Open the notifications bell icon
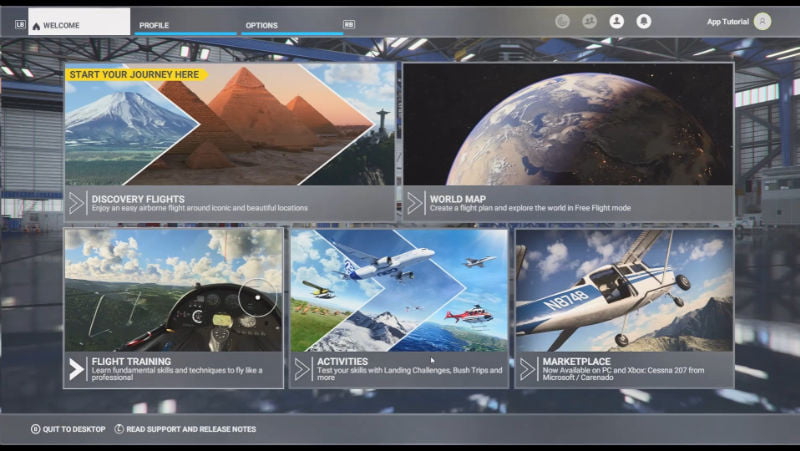This screenshot has height=451, width=800. [x=644, y=21]
